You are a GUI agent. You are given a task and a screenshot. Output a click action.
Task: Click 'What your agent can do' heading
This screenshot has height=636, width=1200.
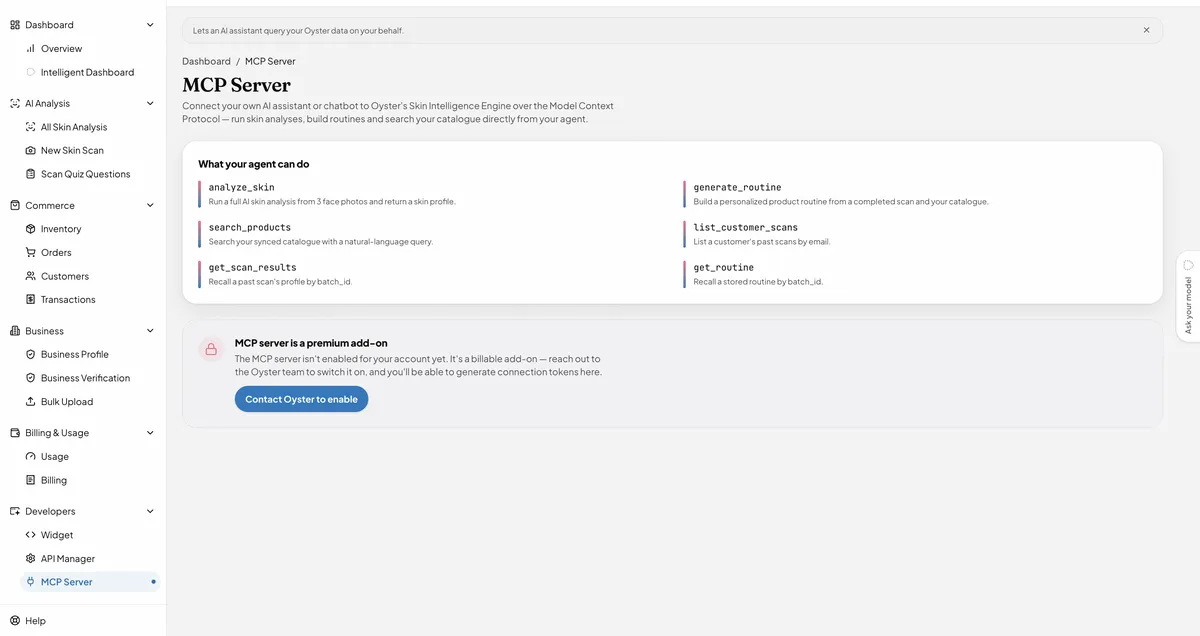click(253, 164)
